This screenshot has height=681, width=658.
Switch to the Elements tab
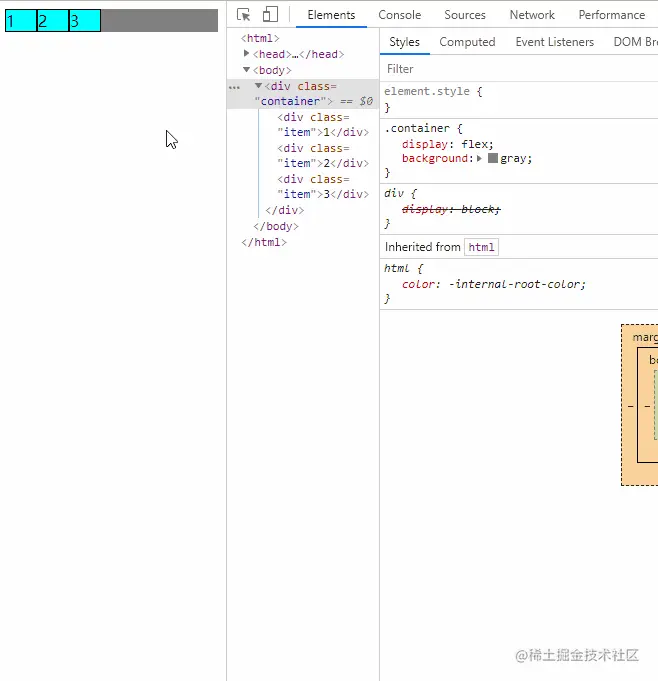[x=331, y=15]
